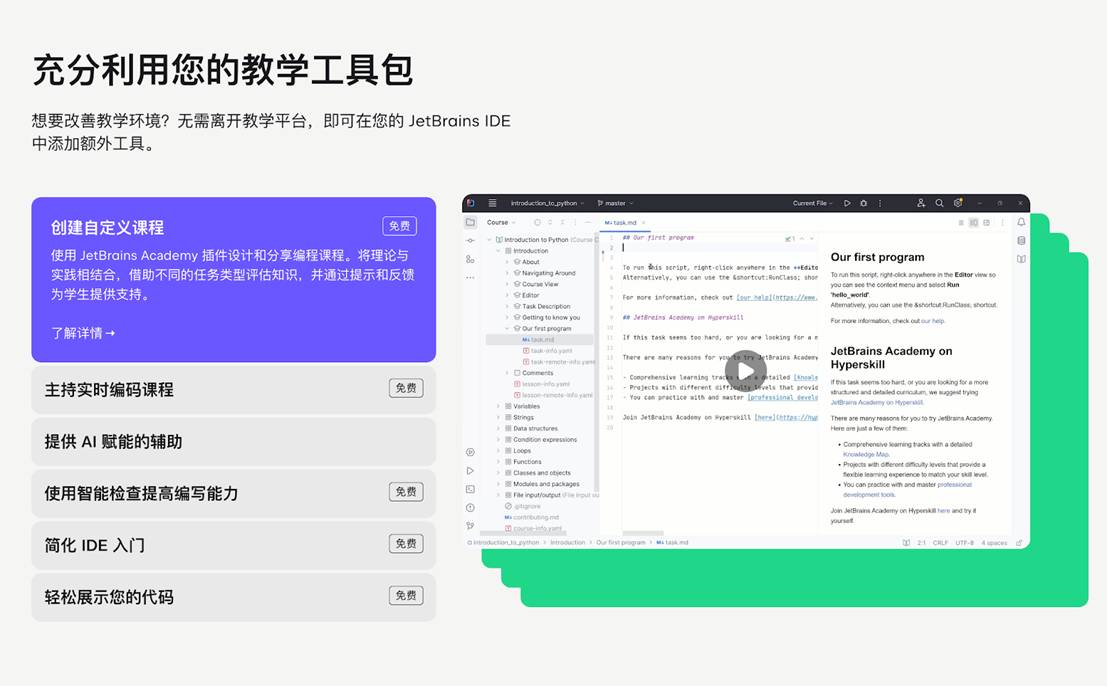The height and width of the screenshot is (686, 1107).
Task: Select task.md in the course tree
Action: 543,339
